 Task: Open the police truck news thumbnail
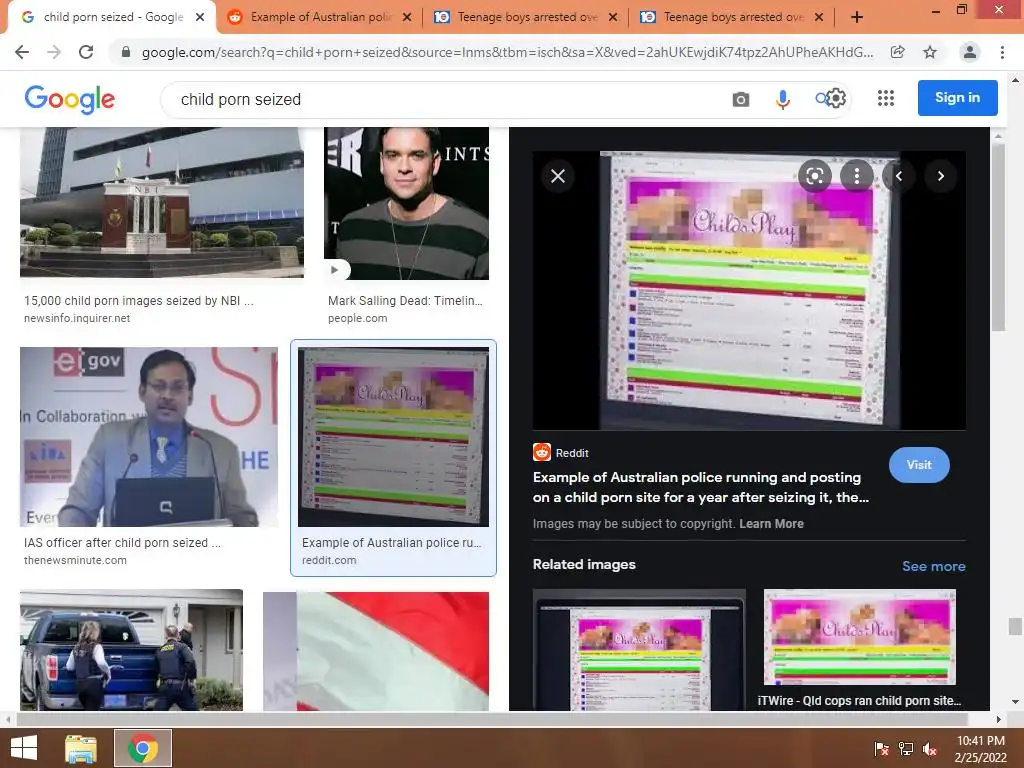(131, 650)
